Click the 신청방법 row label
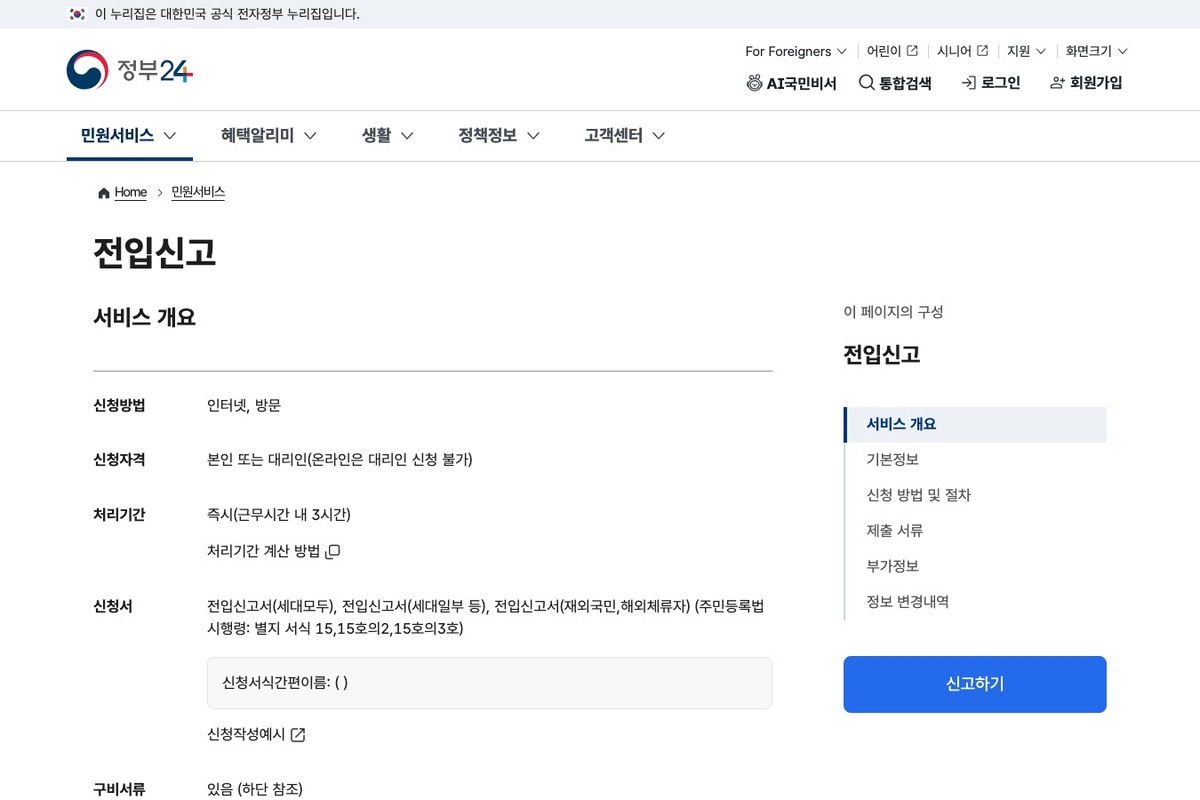Viewport: 1200px width, 800px height. click(x=119, y=405)
